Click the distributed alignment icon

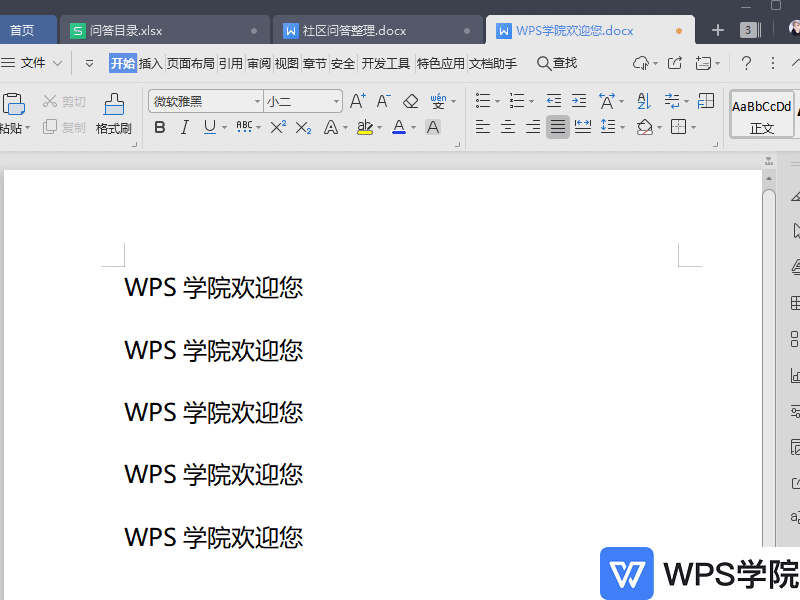pyautogui.click(x=583, y=127)
